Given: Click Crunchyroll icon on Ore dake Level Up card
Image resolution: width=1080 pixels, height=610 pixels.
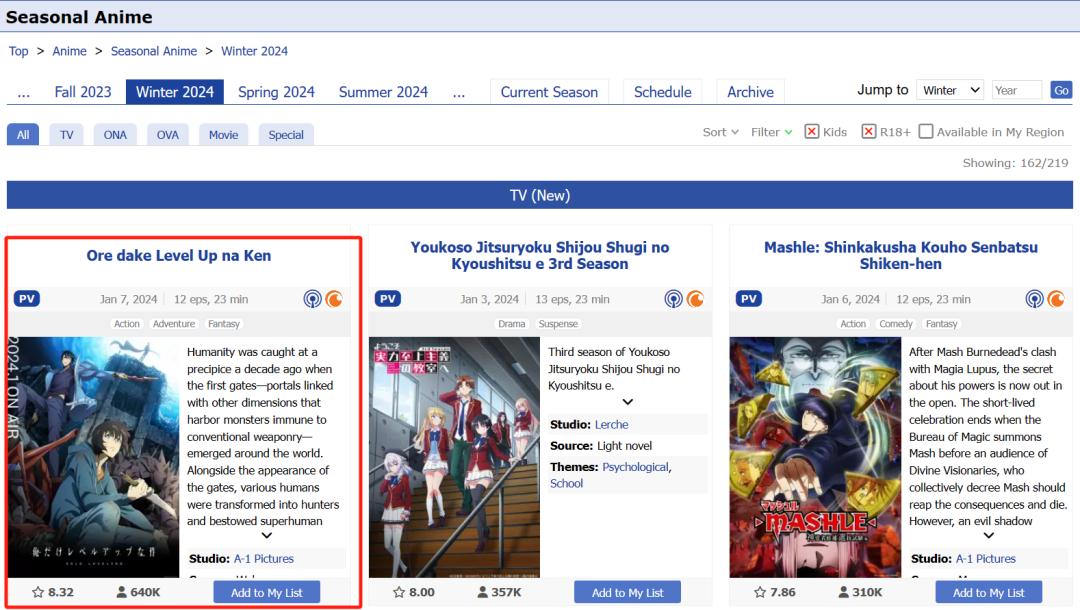Looking at the screenshot, I should click(x=334, y=299).
